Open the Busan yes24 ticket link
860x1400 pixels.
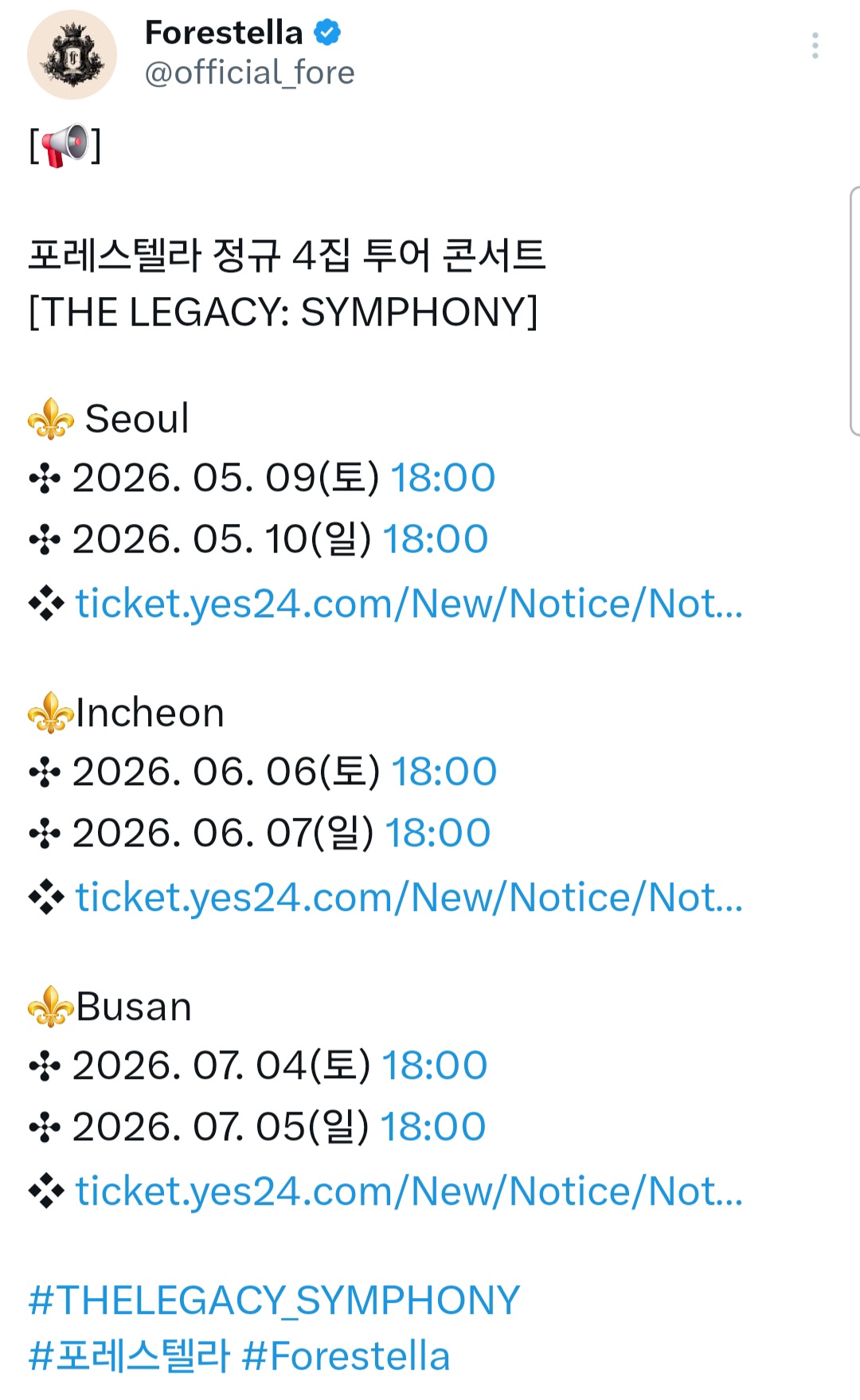(x=409, y=1191)
